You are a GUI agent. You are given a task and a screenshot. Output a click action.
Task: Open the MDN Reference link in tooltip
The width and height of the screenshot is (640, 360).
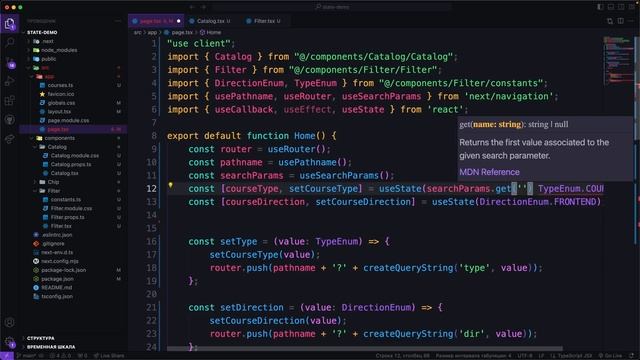click(489, 172)
